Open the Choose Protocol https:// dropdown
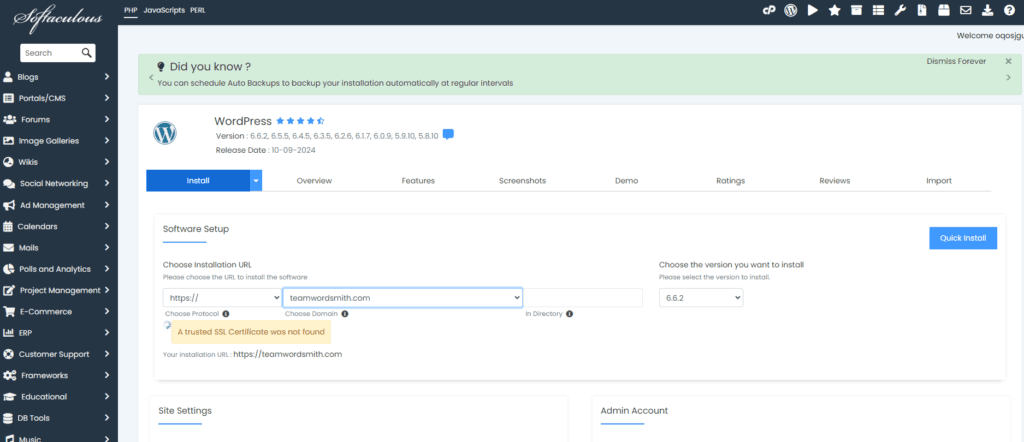The width and height of the screenshot is (1024, 442). [x=222, y=298]
